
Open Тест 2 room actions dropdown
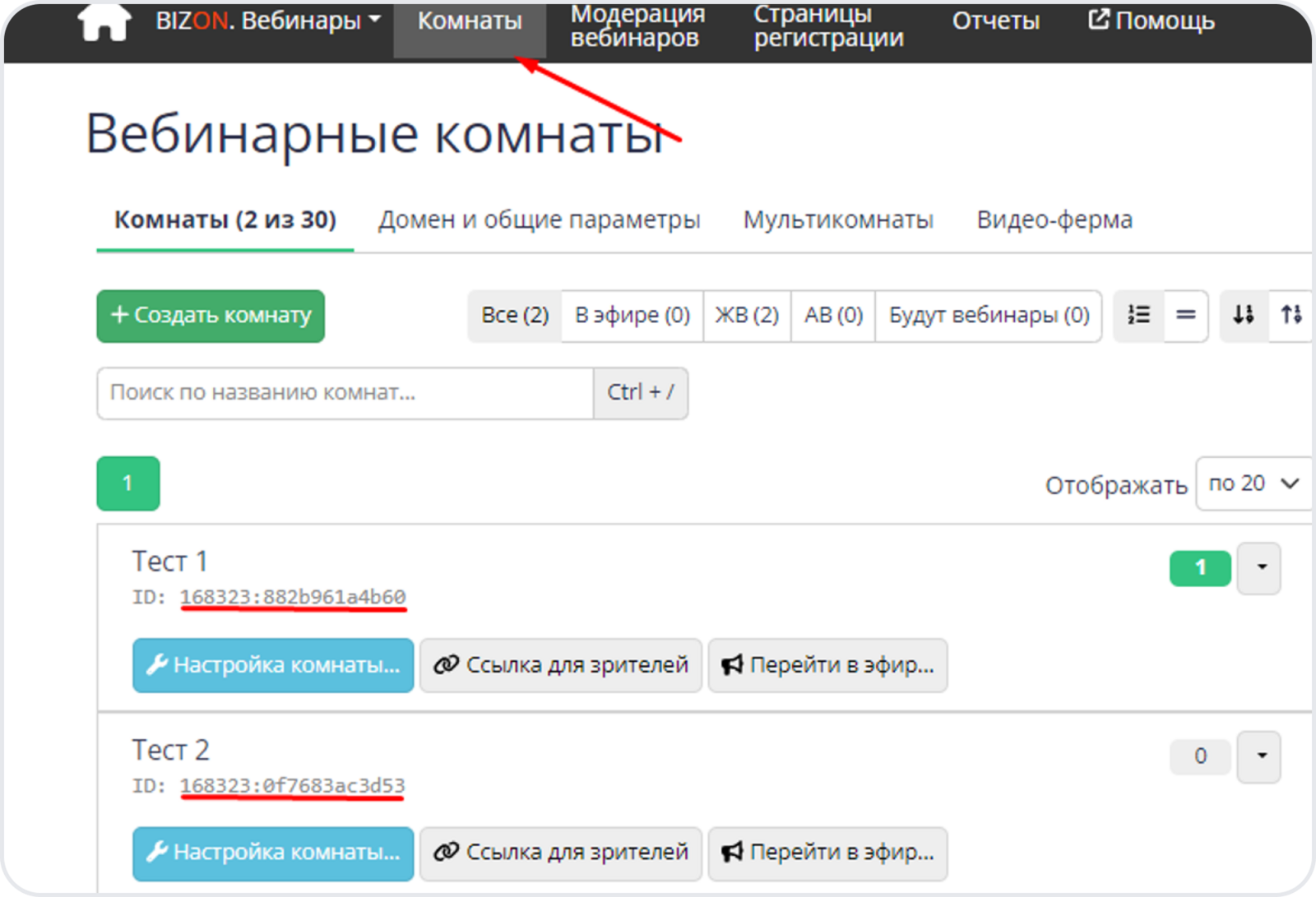[x=1260, y=756]
